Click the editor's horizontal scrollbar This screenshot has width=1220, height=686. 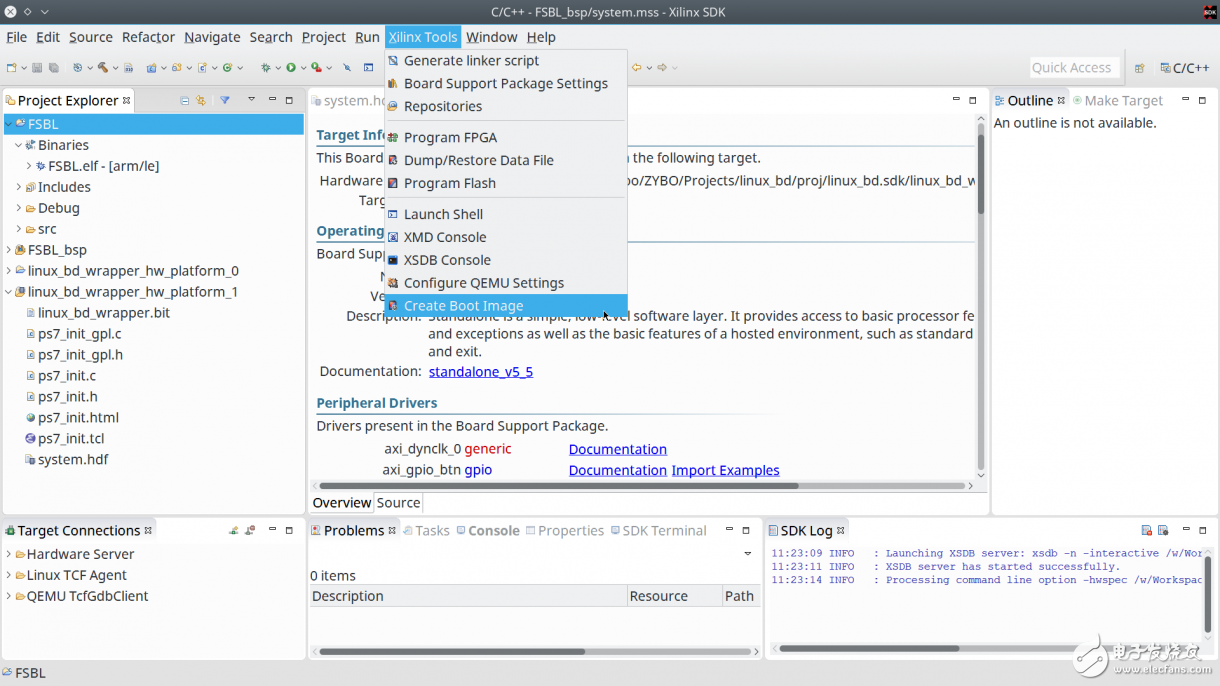[558, 486]
